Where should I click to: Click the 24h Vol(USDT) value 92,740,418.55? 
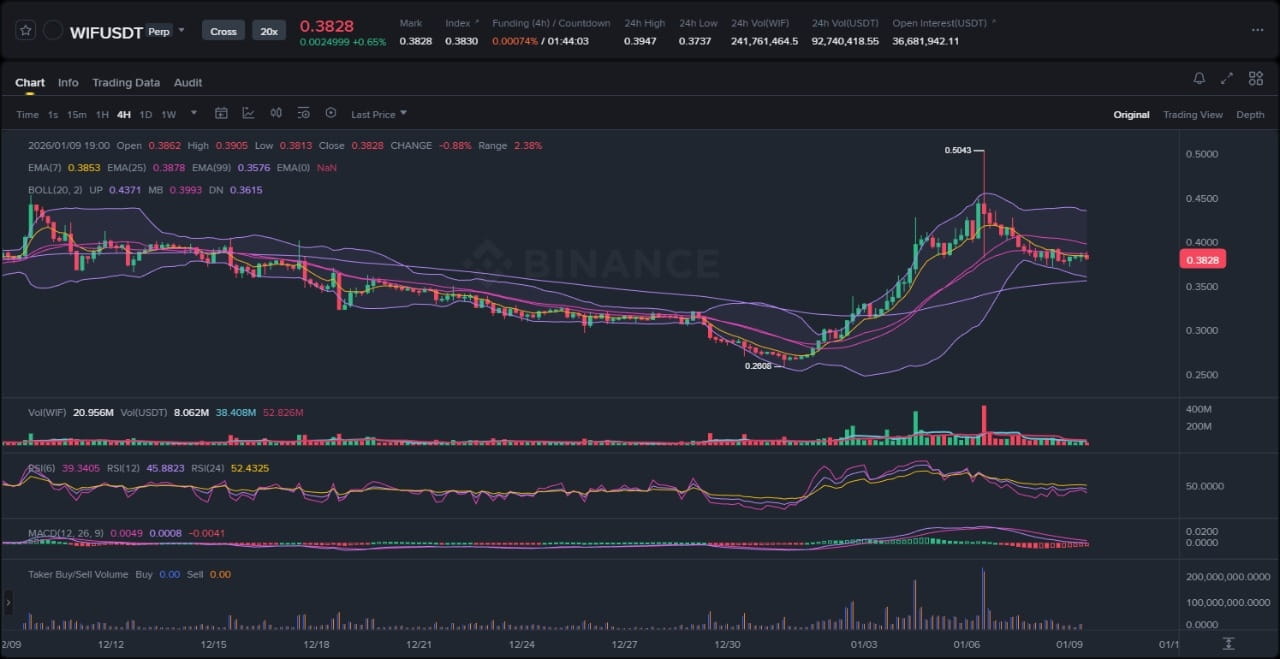pos(845,41)
